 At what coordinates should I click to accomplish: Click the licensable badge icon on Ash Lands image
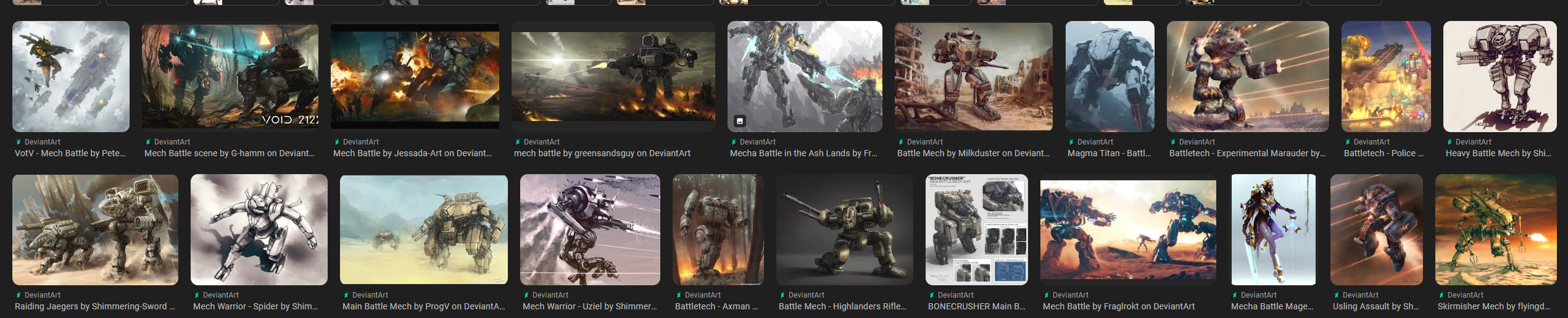[x=740, y=121]
